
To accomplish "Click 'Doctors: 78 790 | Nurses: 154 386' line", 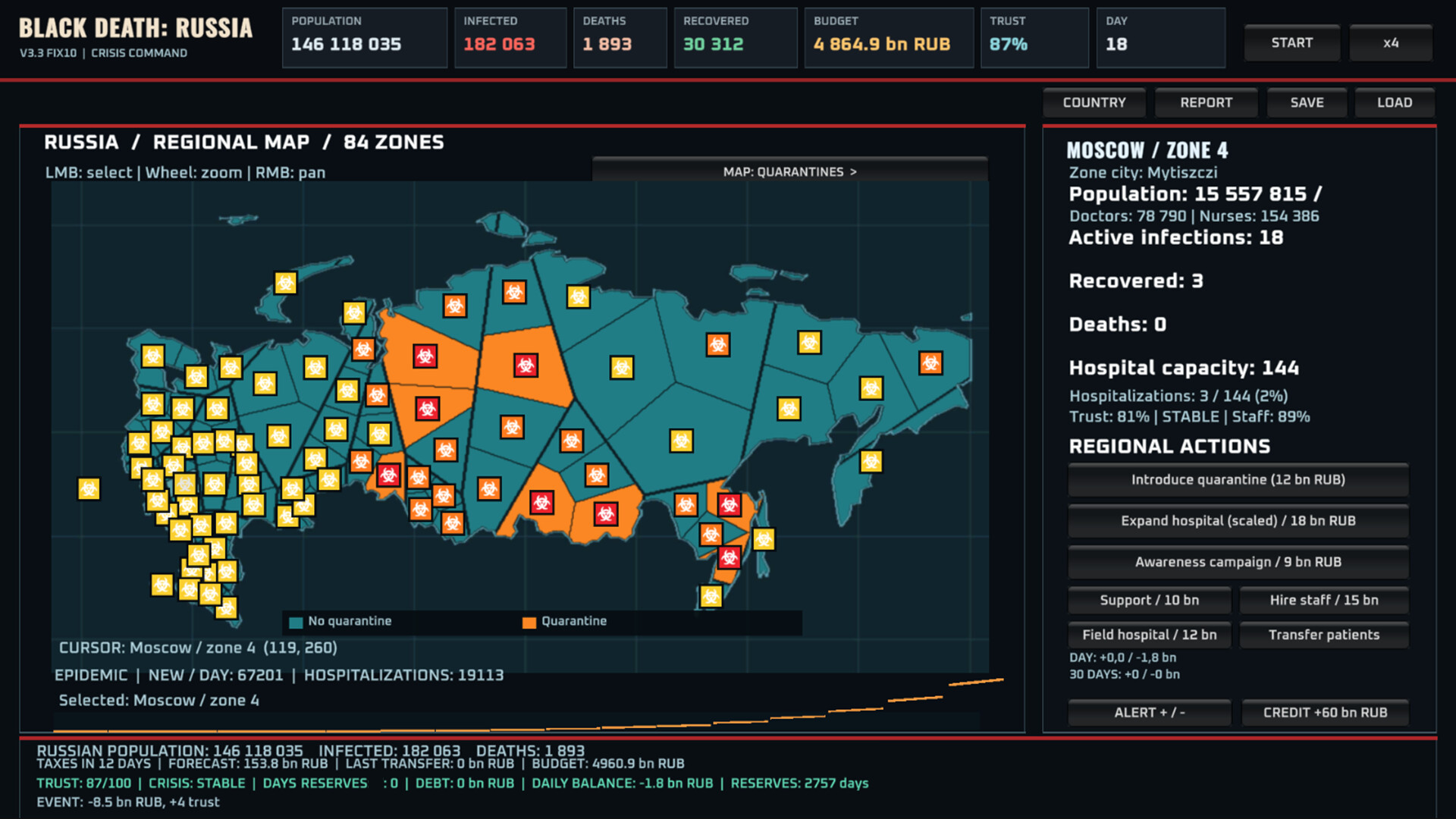I will (x=1194, y=216).
